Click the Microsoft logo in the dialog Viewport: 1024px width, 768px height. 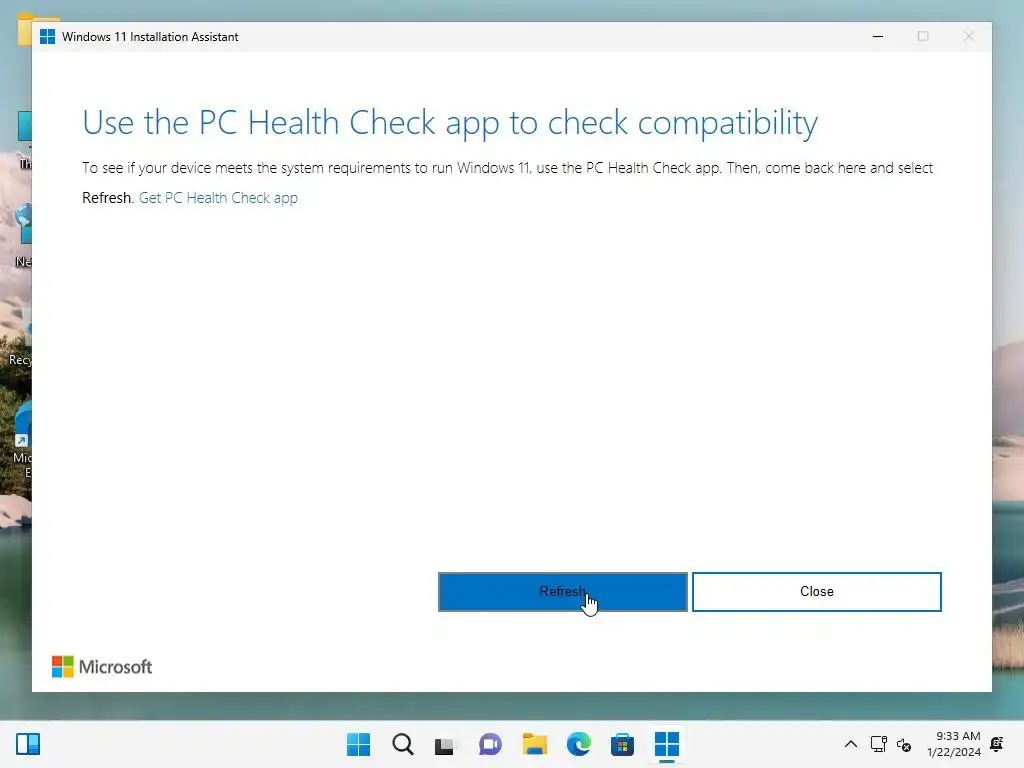click(x=102, y=667)
